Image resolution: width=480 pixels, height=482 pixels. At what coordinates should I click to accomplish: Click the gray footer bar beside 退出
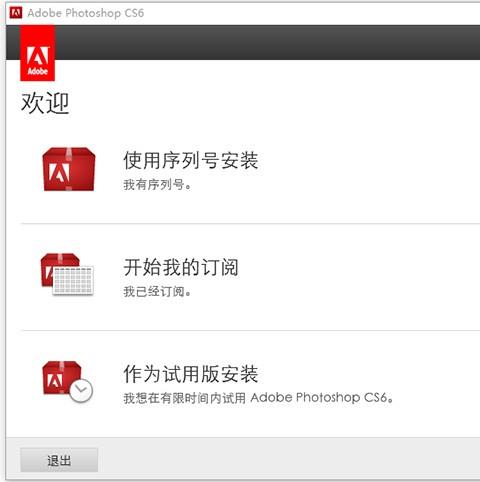[x=289, y=459]
